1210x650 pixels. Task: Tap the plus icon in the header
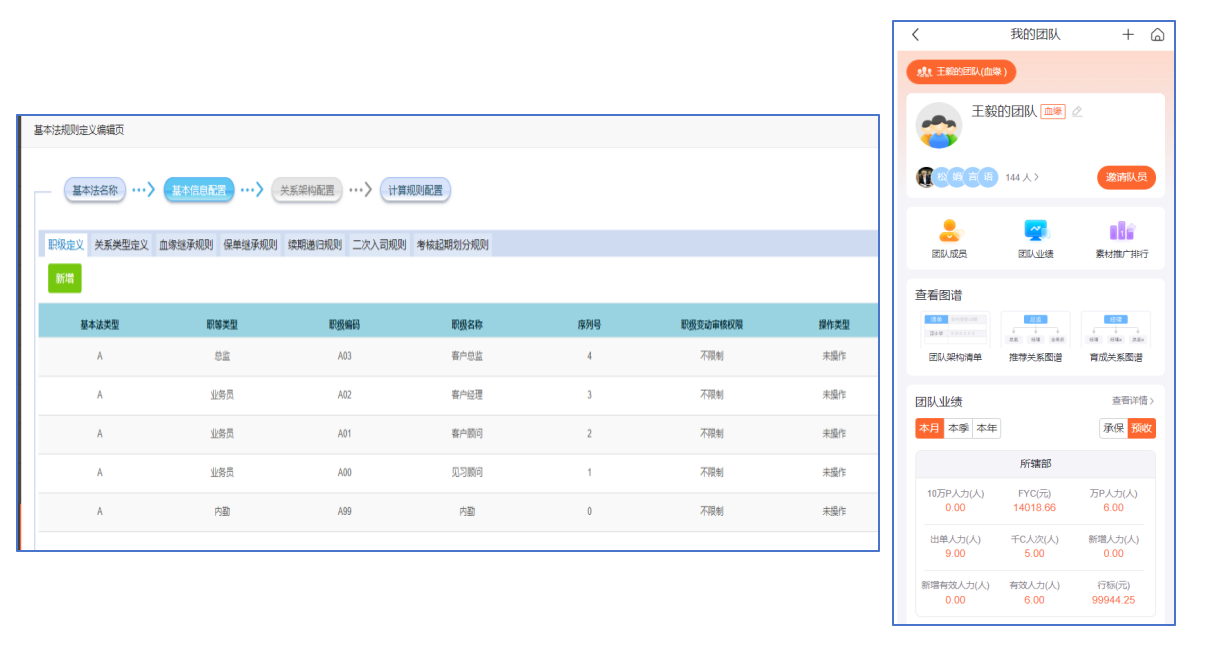click(x=1128, y=35)
